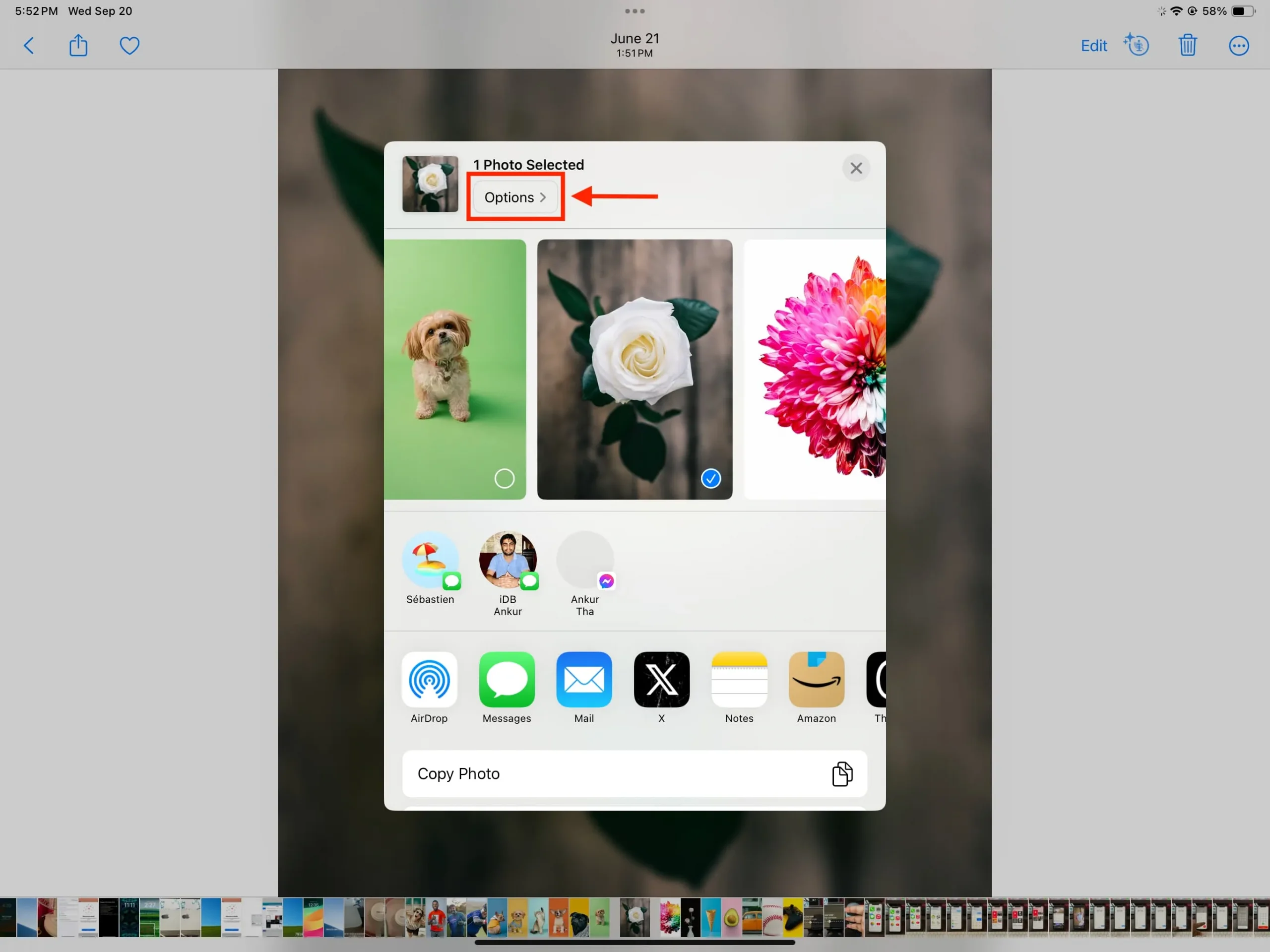Click the X (Twitter) share icon
Viewport: 1270px width, 952px height.
click(x=661, y=680)
